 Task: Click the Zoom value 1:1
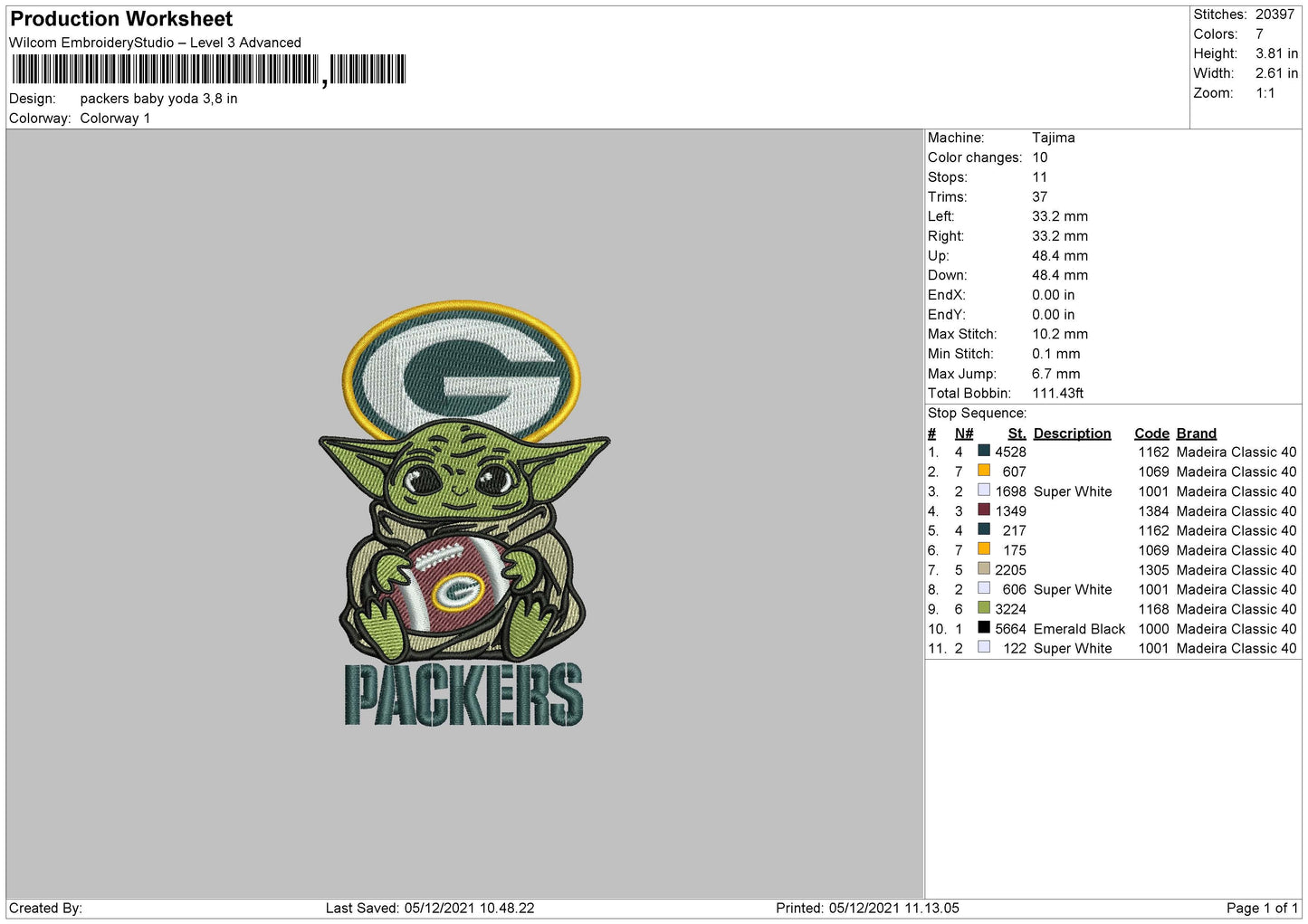1265,93
